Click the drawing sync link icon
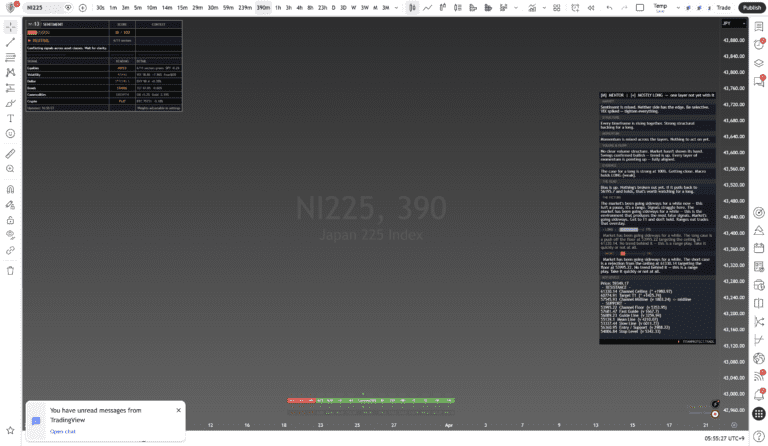This screenshot has height=446, width=768. pyautogui.click(x=10, y=250)
